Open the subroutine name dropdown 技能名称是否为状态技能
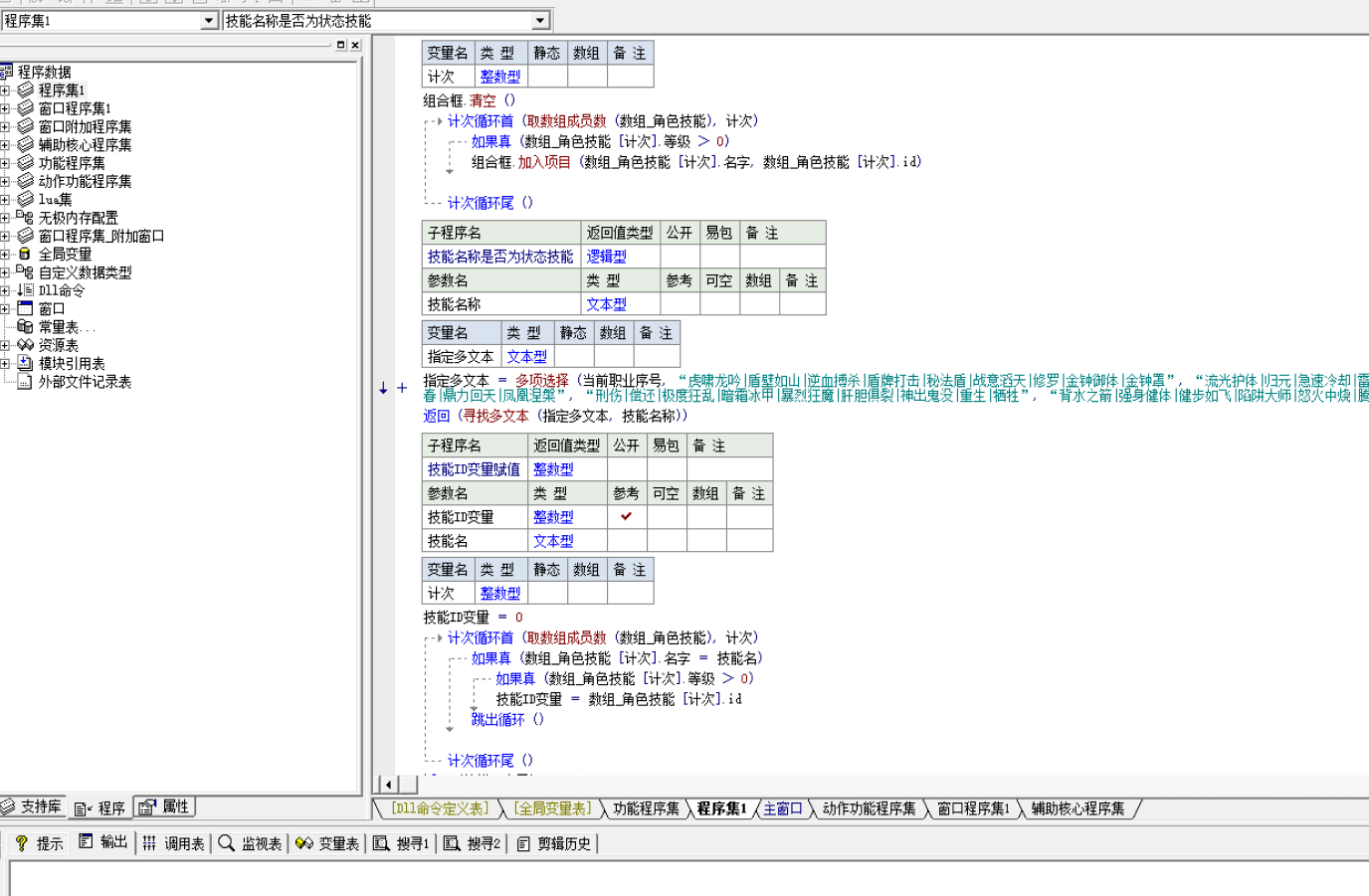The height and width of the screenshot is (896, 1369). pyautogui.click(x=540, y=21)
